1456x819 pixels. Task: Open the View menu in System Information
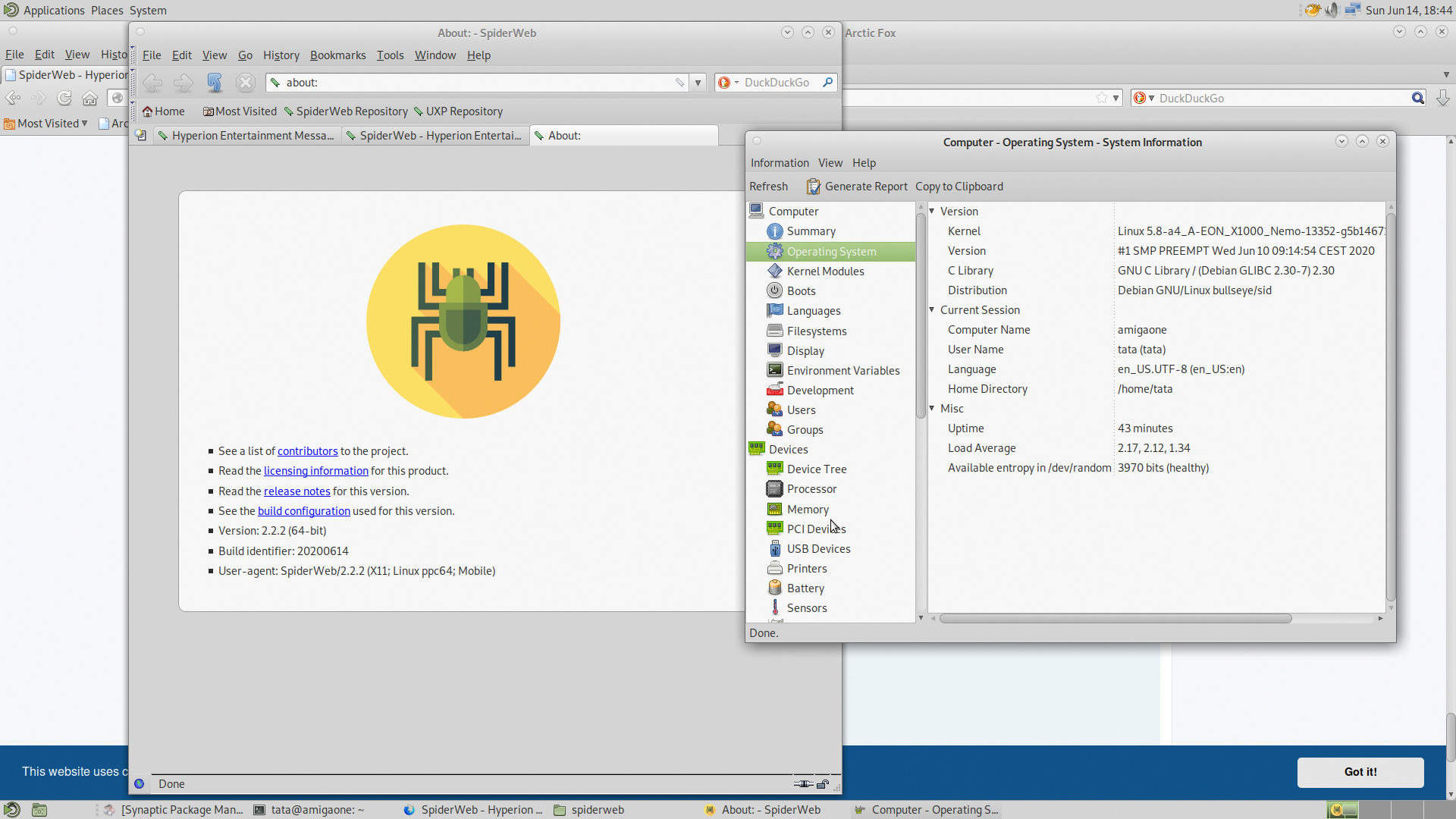pyautogui.click(x=830, y=163)
